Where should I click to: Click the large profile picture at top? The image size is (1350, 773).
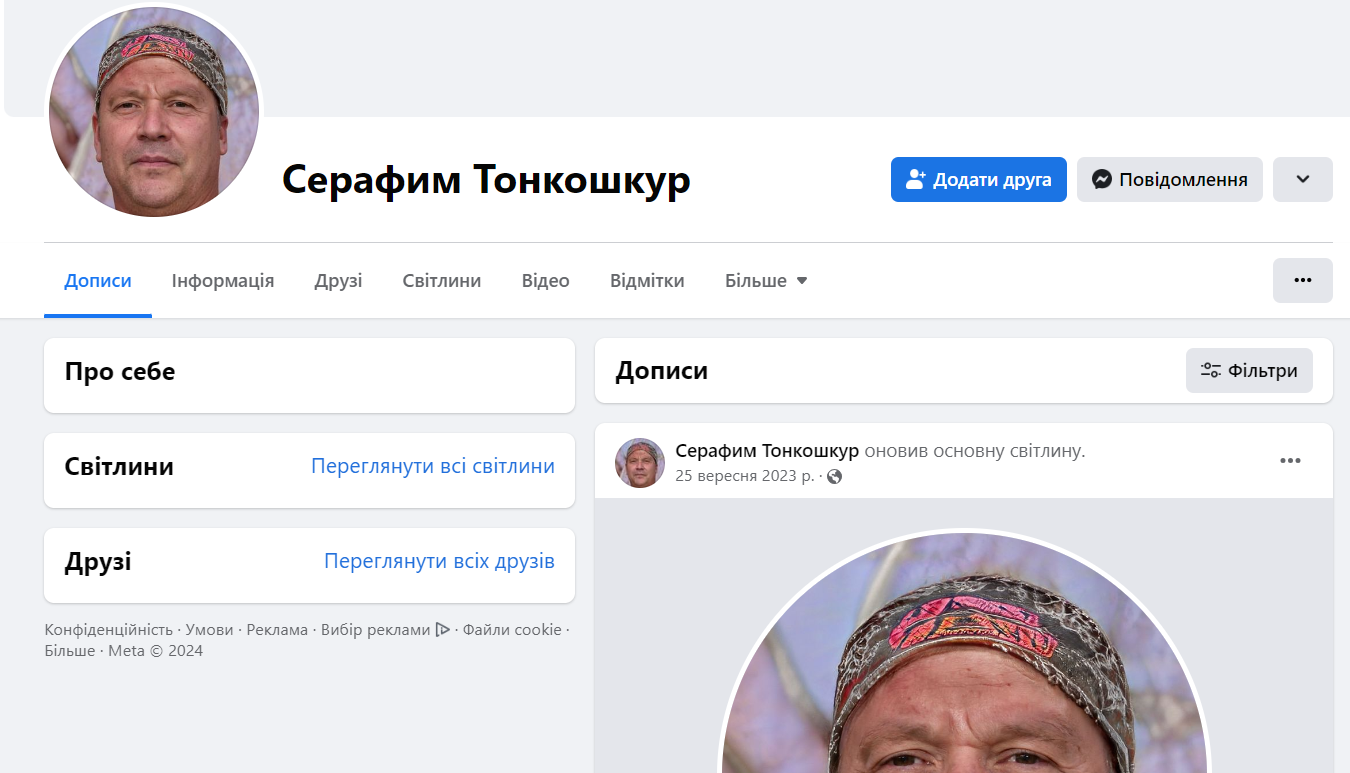154,112
